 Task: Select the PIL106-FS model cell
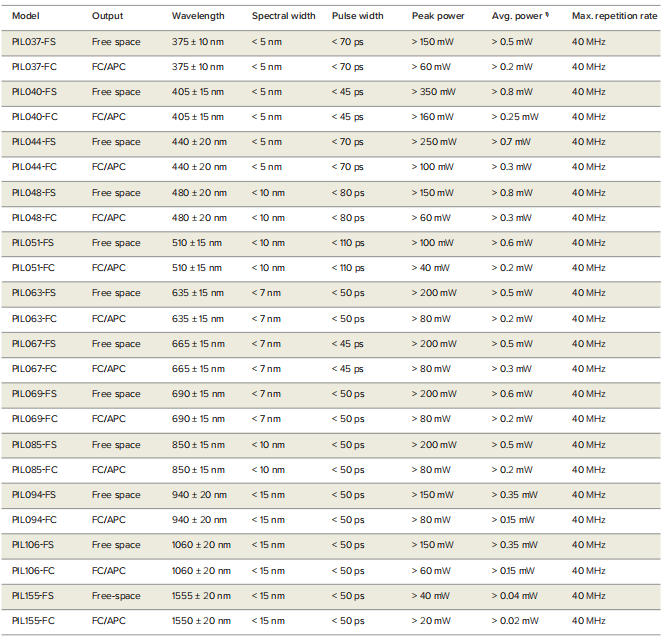click(x=34, y=545)
